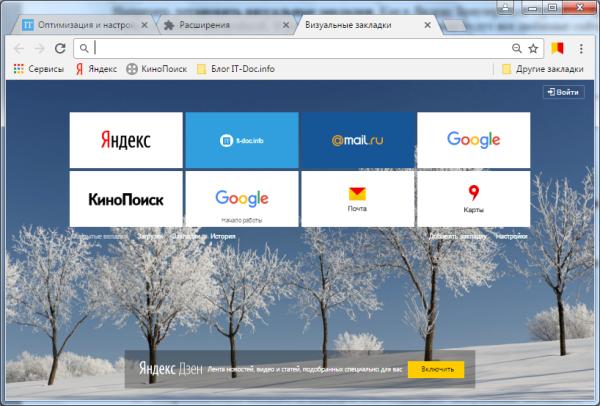Open the Блог IT-Doc.info bookmark folder
Viewport: 600px width, 406px height.
click(x=236, y=69)
